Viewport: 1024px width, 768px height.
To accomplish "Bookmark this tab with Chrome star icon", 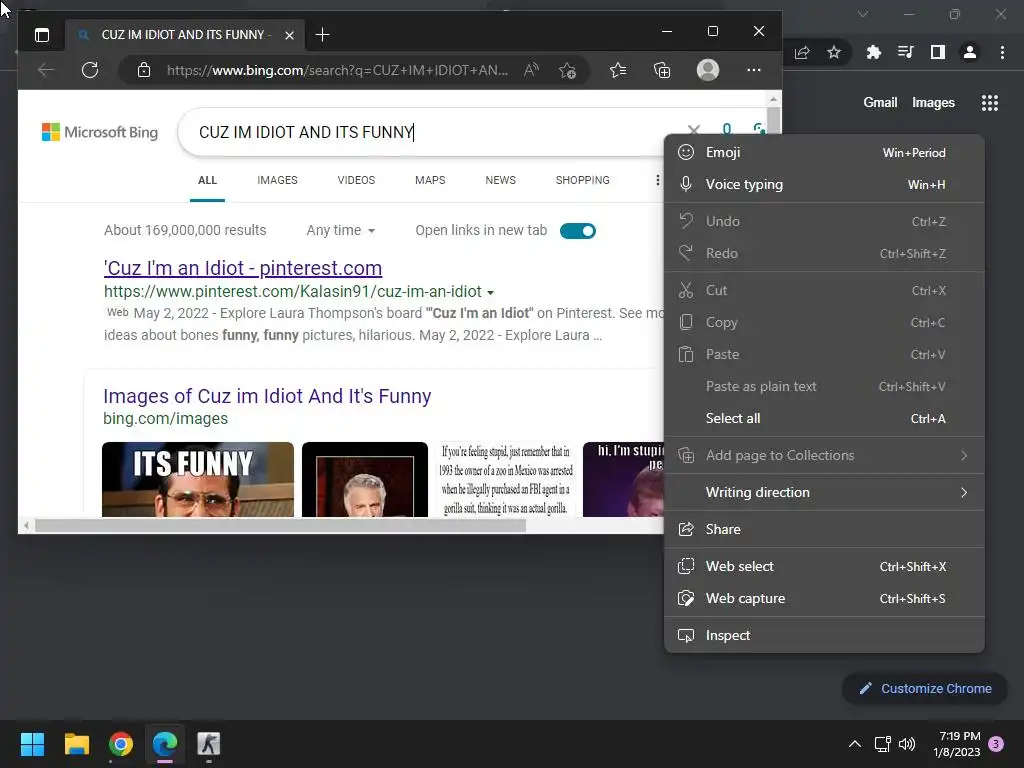I will (834, 52).
